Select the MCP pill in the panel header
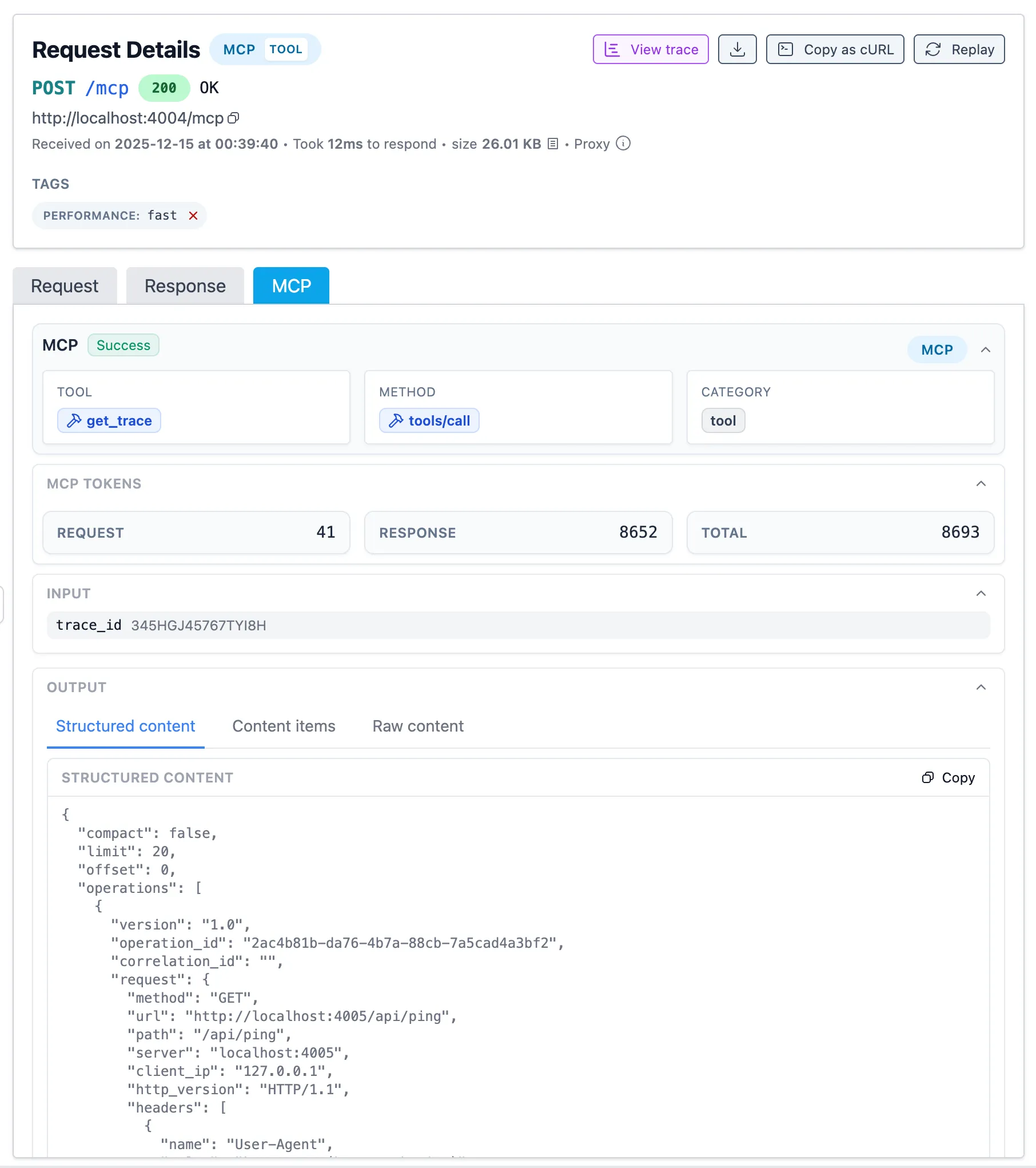This screenshot has width=1036, height=1168. point(937,349)
